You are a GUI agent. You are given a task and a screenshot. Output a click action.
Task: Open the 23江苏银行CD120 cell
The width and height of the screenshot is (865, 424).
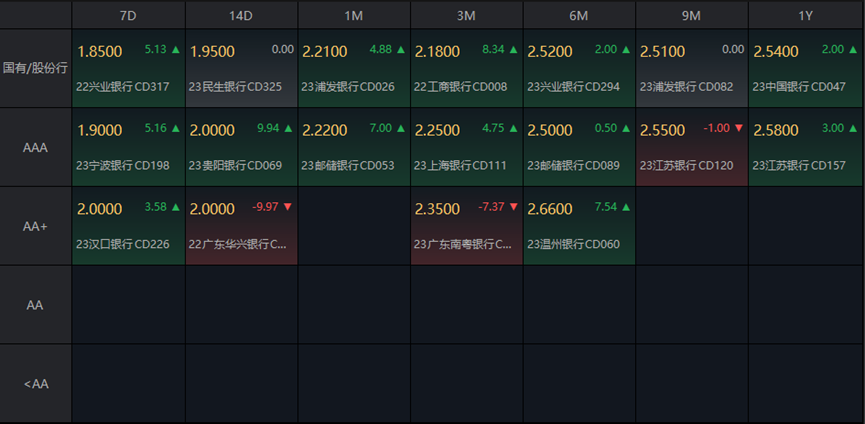692,147
